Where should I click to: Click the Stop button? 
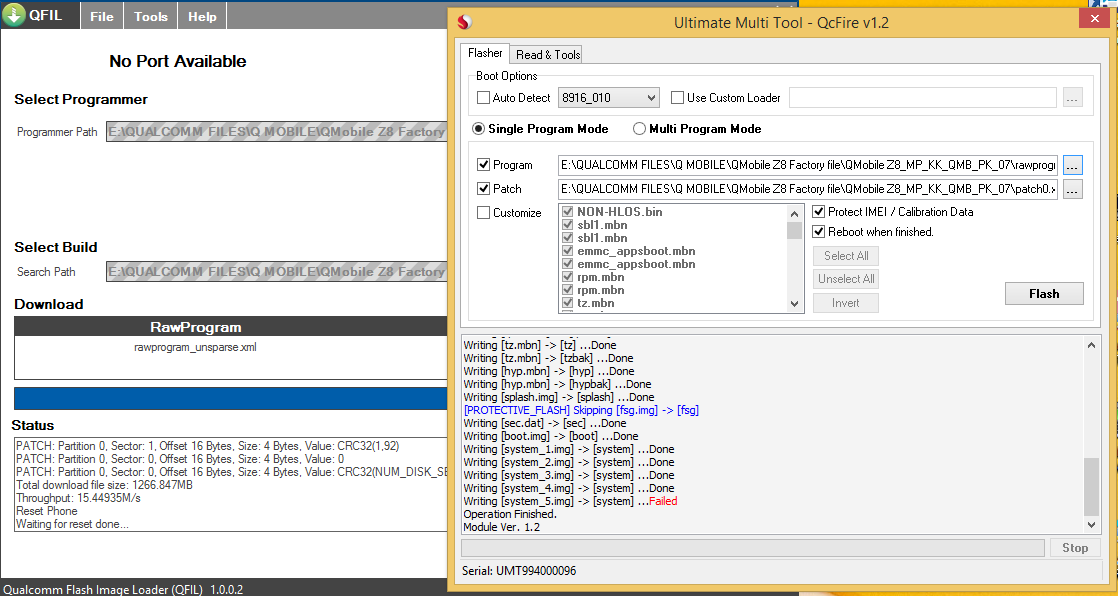pos(1075,548)
